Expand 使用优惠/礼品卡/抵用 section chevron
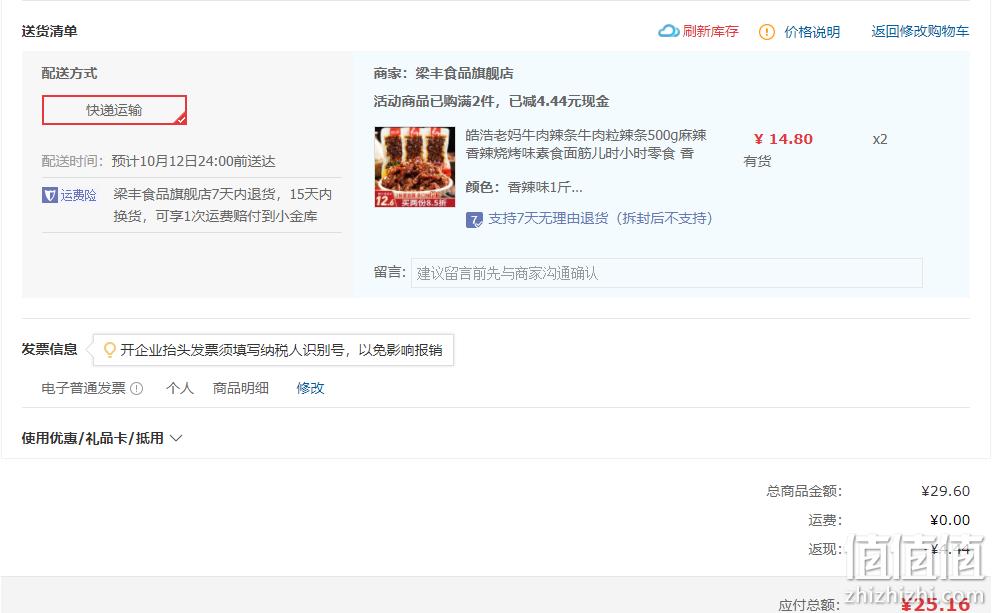Image resolution: width=994 pixels, height=613 pixels. tap(176, 438)
